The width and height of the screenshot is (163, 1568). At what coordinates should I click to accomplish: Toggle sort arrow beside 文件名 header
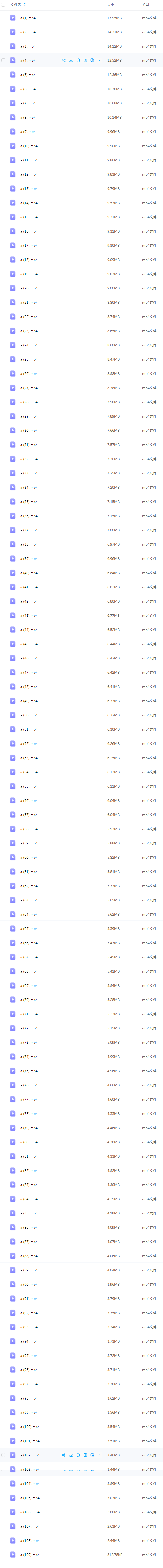click(x=25, y=4)
